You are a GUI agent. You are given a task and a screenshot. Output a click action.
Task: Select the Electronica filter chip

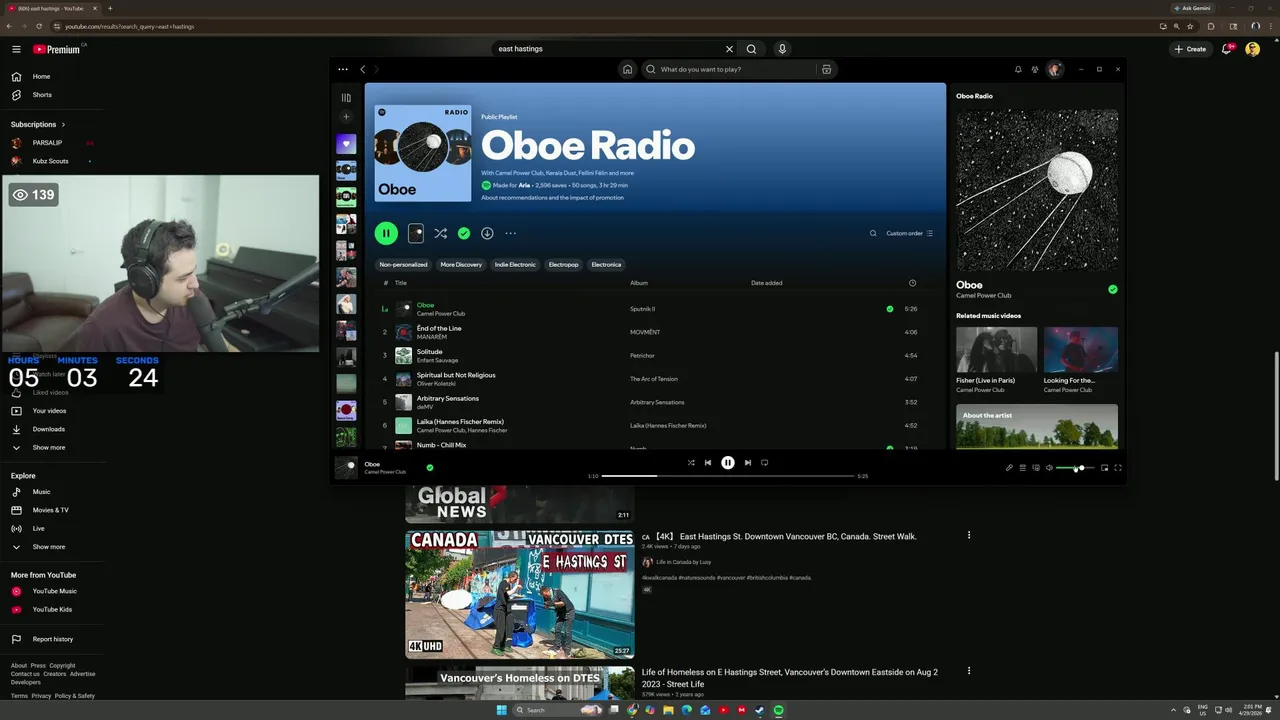[606, 265]
